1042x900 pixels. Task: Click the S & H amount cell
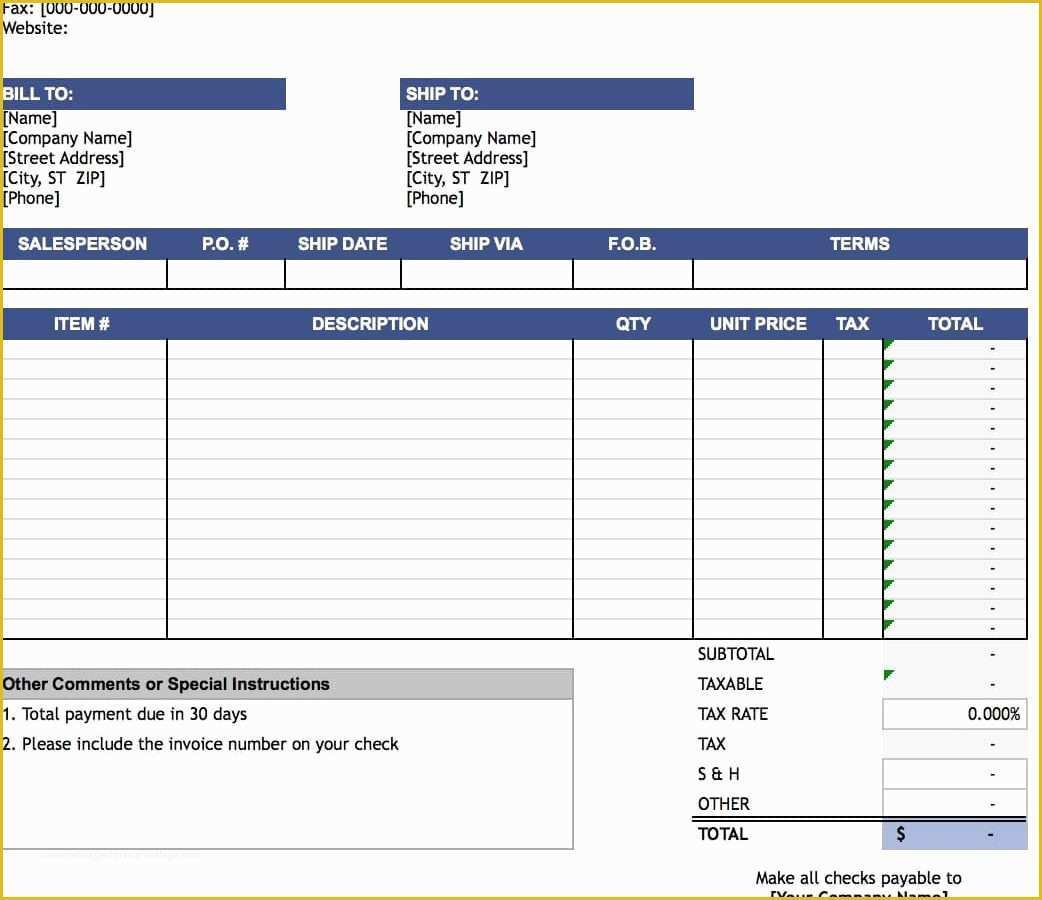[x=954, y=774]
